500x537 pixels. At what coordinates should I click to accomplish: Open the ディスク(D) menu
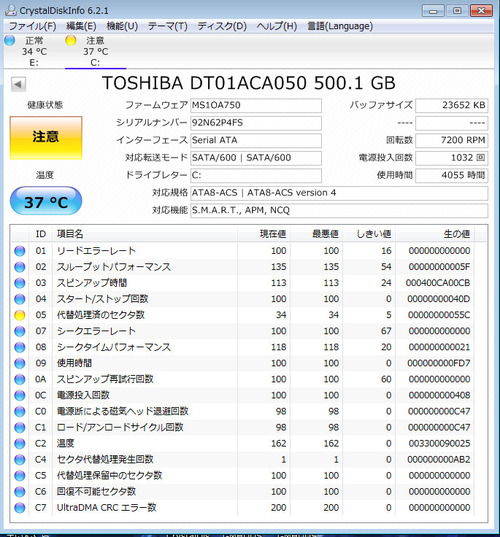222,26
